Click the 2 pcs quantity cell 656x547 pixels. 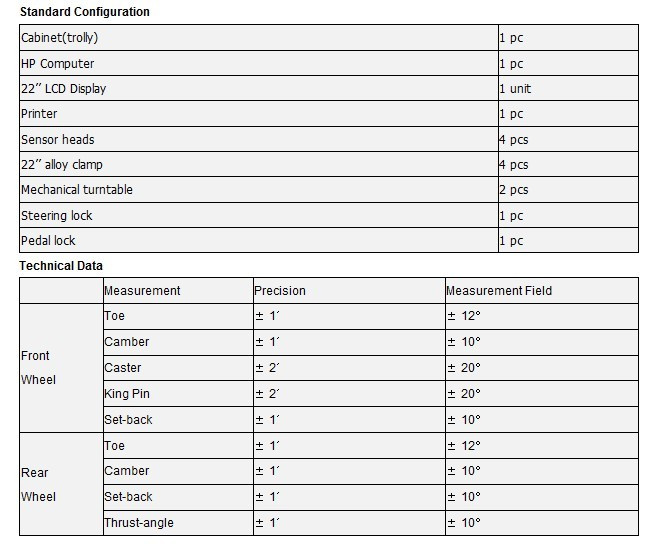click(569, 190)
